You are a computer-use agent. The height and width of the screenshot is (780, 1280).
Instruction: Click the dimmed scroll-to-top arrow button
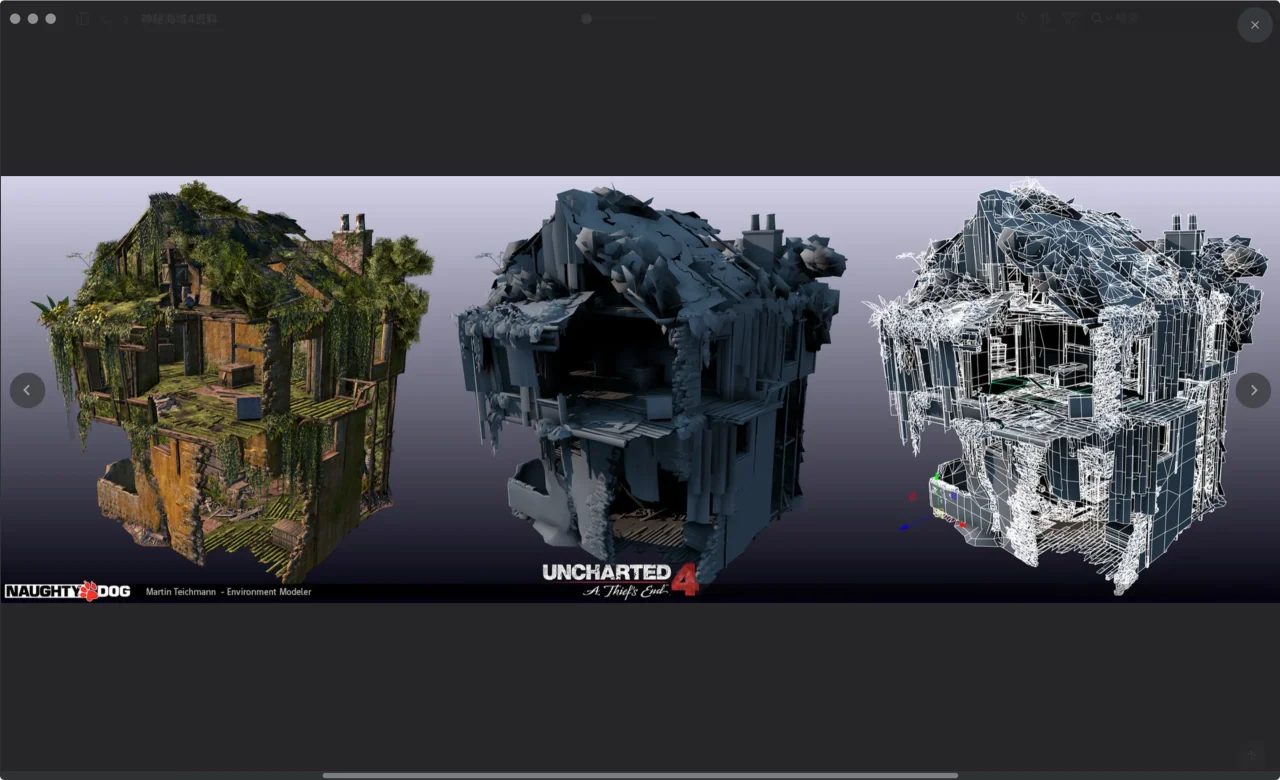1250,755
